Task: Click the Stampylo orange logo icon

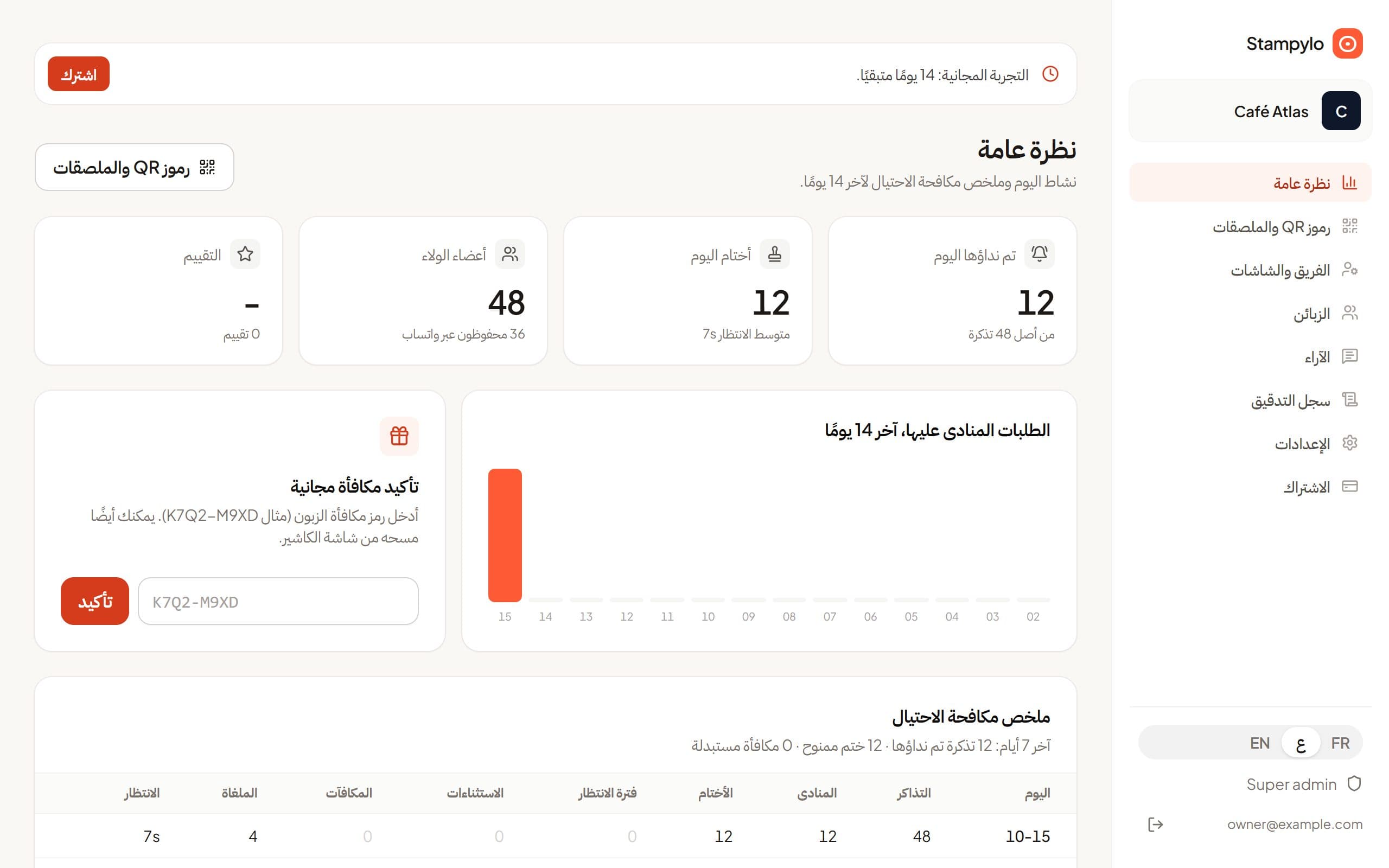Action: [1347, 43]
